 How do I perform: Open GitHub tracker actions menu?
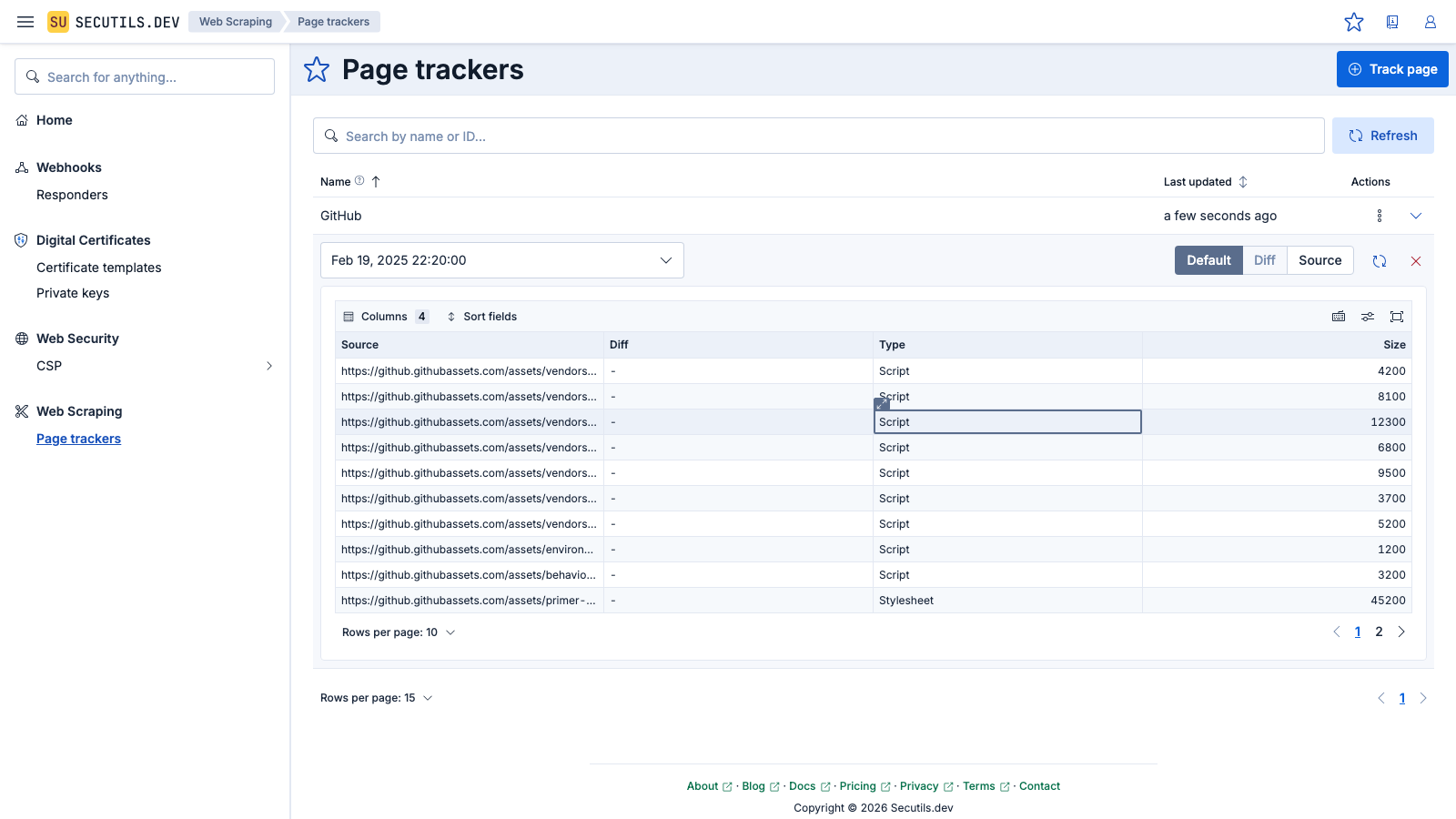tap(1380, 216)
